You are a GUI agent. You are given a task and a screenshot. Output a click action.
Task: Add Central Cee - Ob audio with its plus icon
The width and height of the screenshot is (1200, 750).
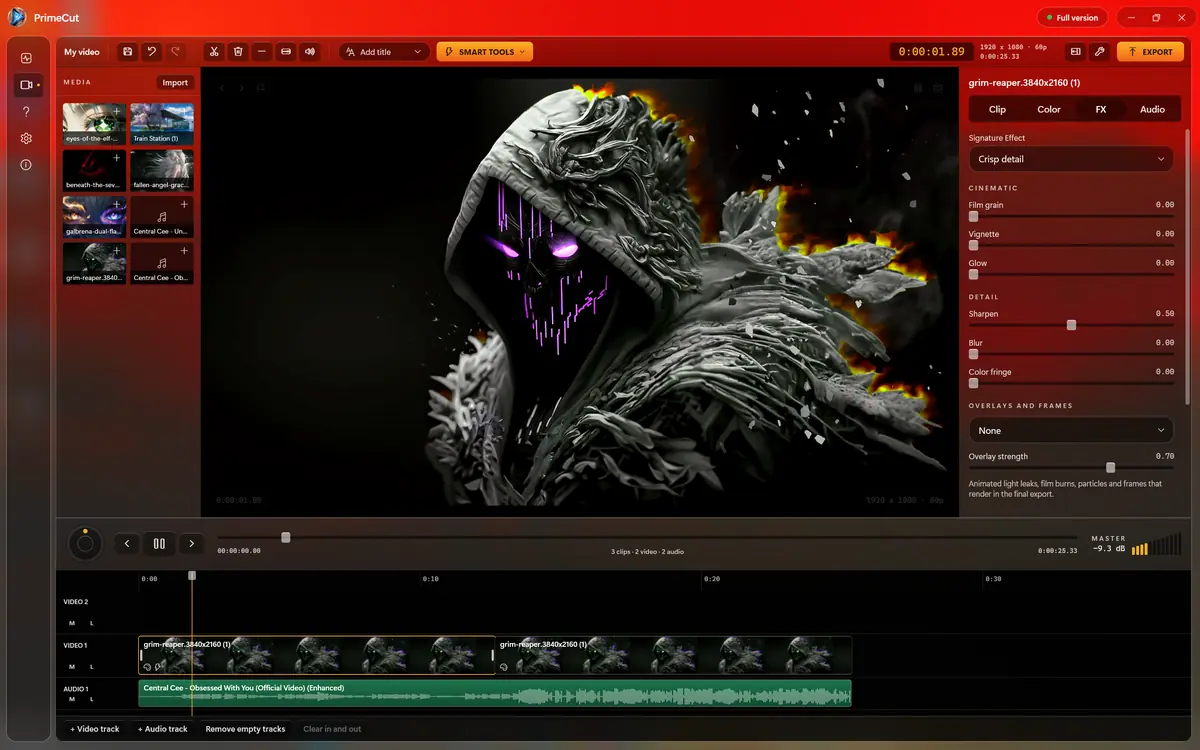184,251
